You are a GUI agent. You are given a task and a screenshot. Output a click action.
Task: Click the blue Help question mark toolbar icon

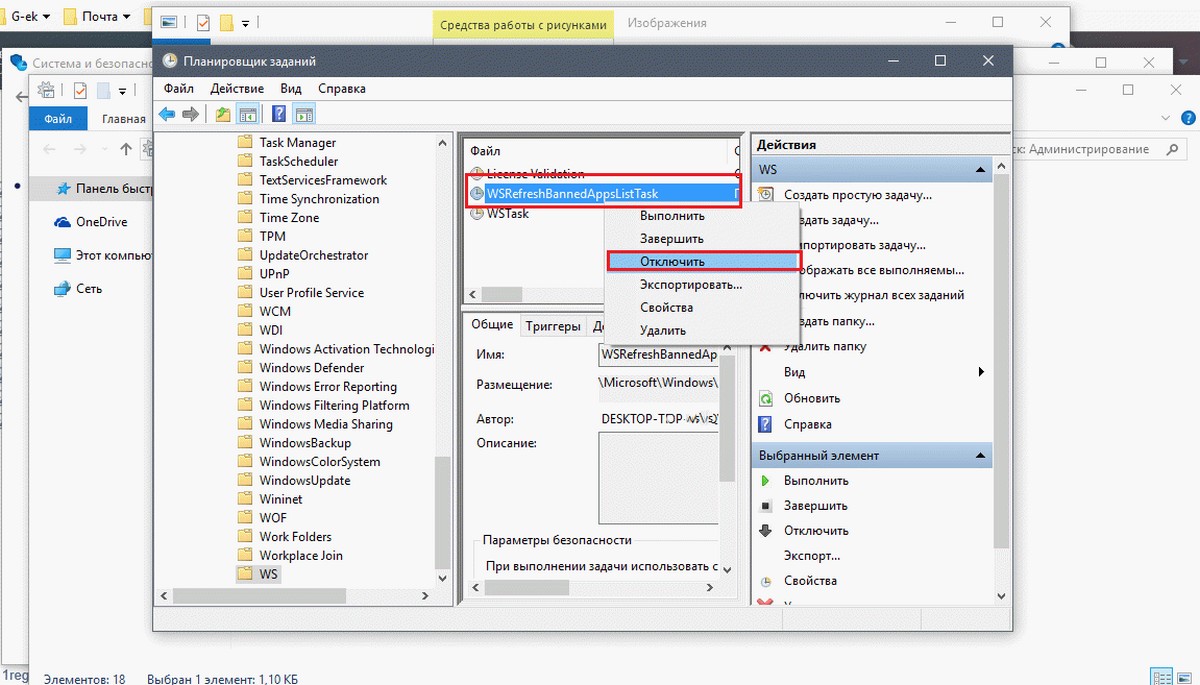click(279, 114)
